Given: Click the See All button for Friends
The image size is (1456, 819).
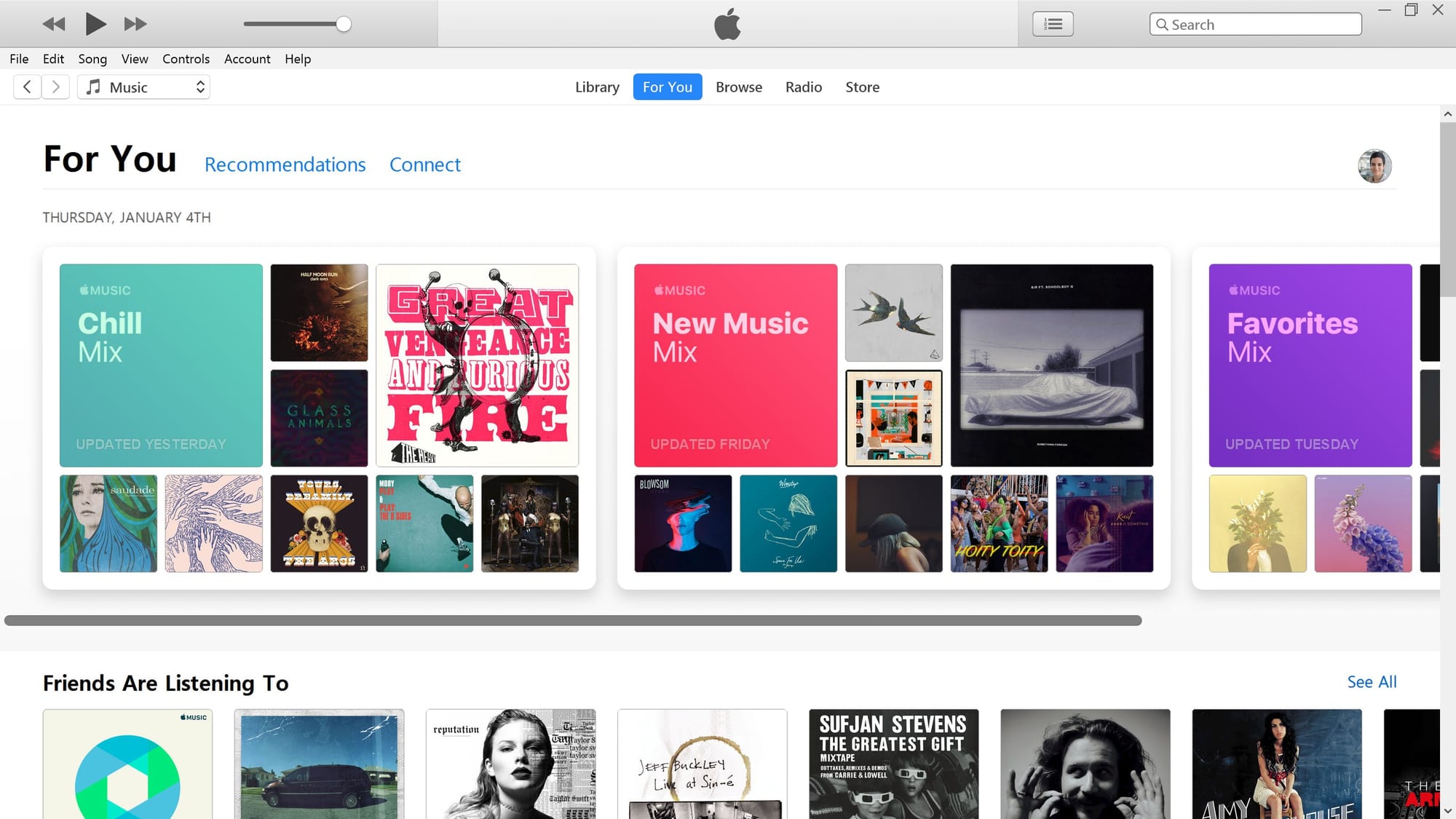Looking at the screenshot, I should pyautogui.click(x=1372, y=681).
